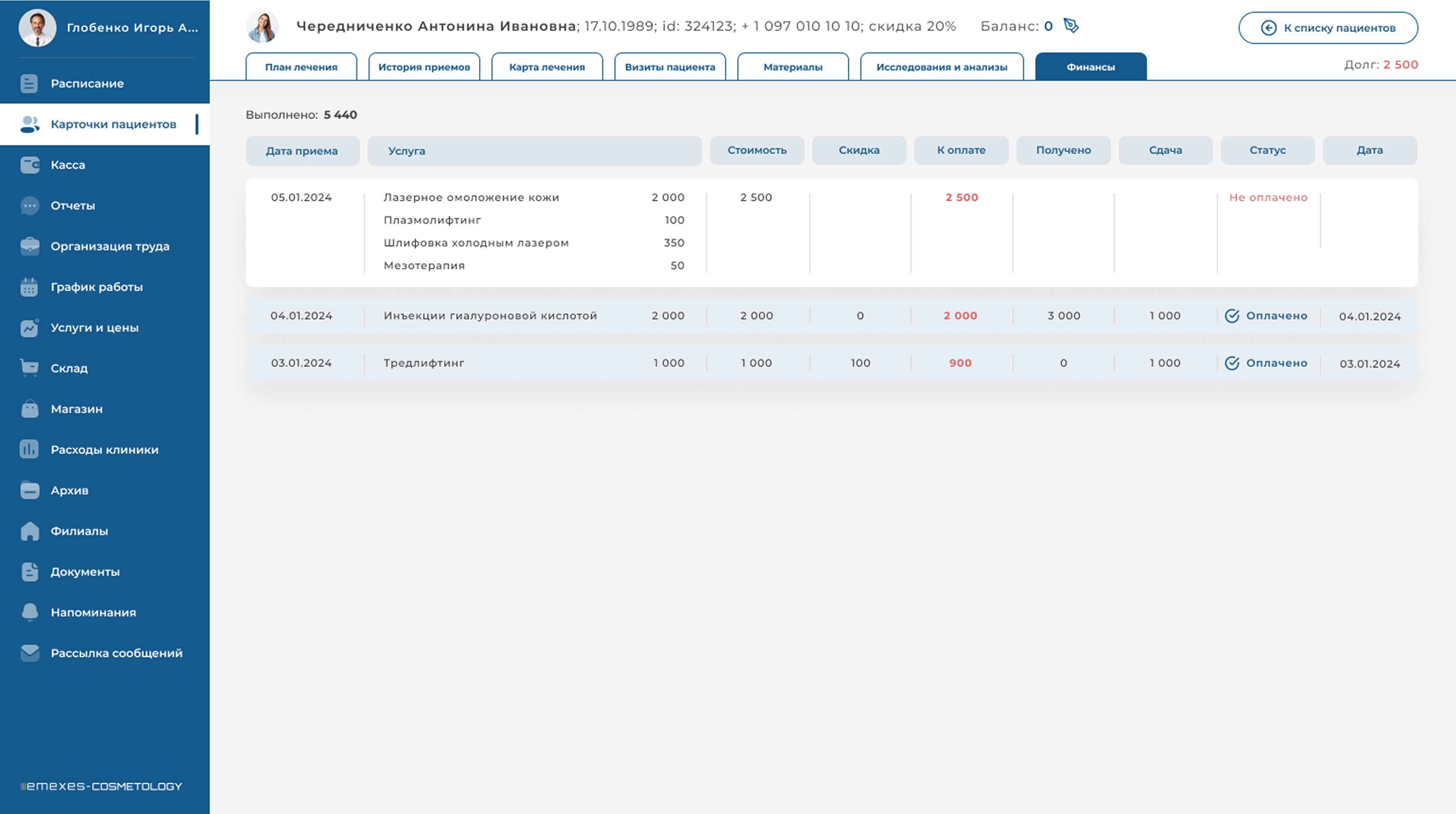Click the Магазин shopping bag icon
1456x814 pixels.
(30, 409)
